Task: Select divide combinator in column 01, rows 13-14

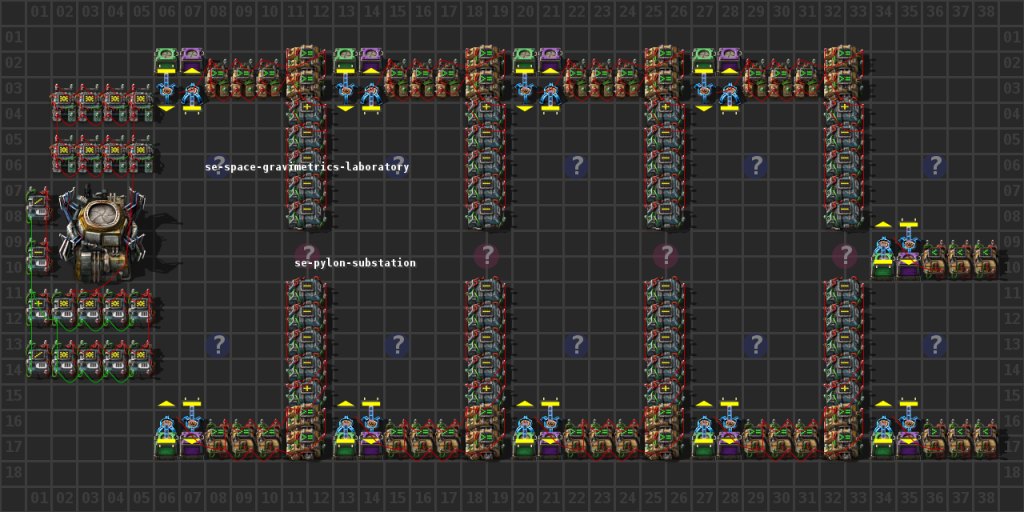Action: pyautogui.click(x=39, y=359)
